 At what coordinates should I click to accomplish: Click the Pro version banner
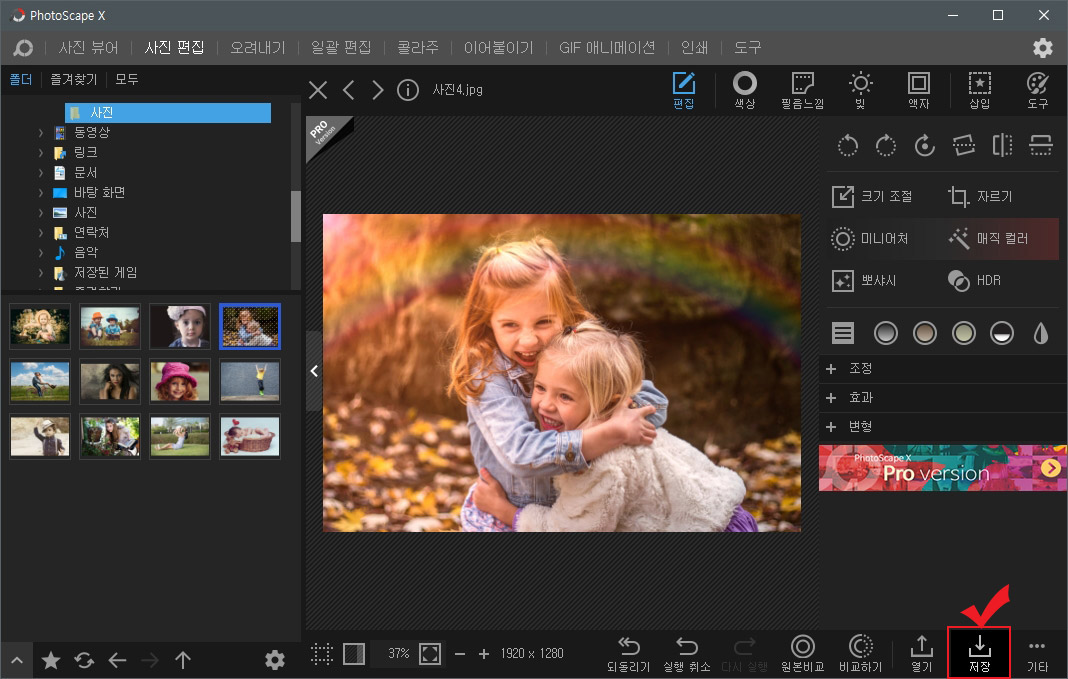pos(943,468)
